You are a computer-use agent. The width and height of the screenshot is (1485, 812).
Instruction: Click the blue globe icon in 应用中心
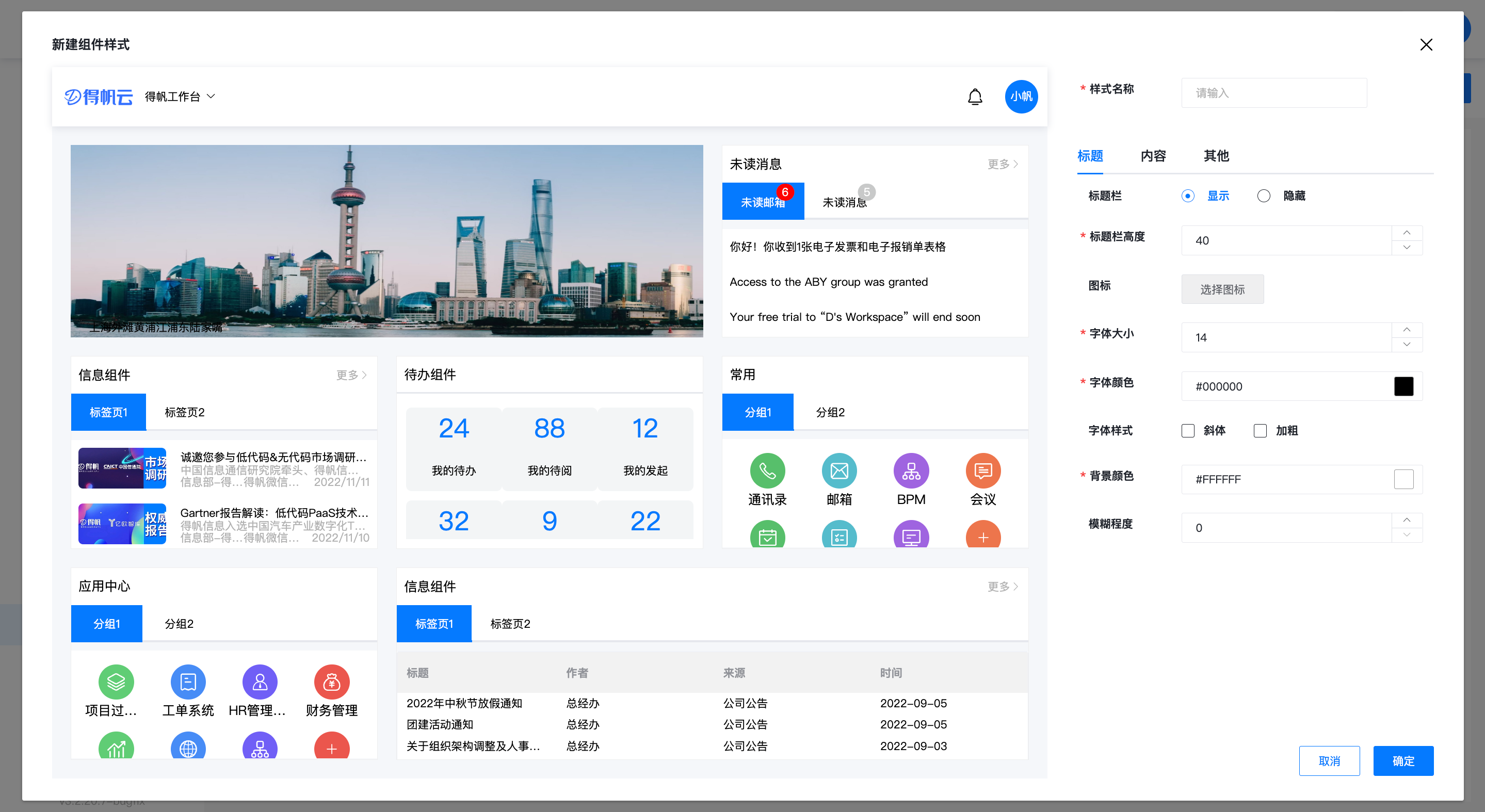[x=188, y=746]
